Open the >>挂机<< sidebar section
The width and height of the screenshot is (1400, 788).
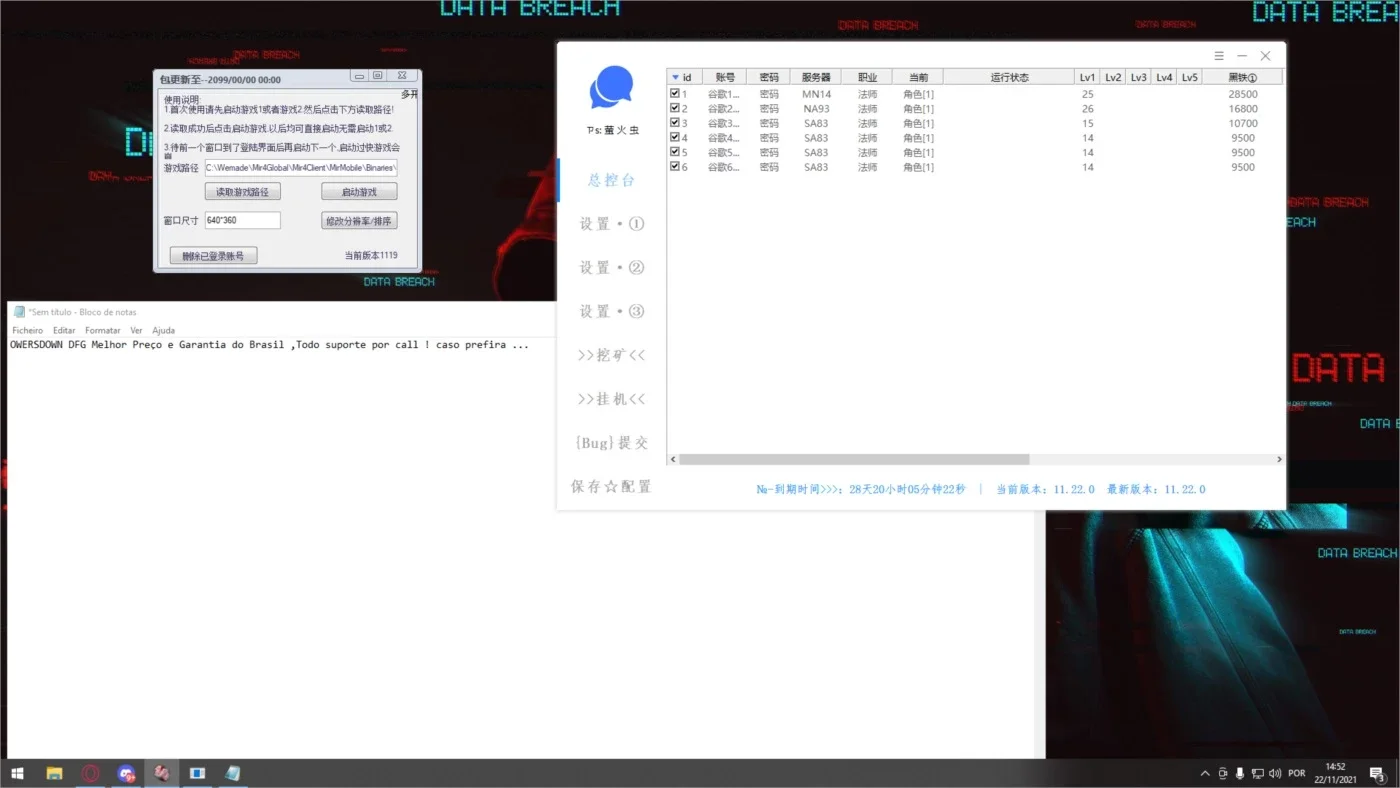pos(611,399)
